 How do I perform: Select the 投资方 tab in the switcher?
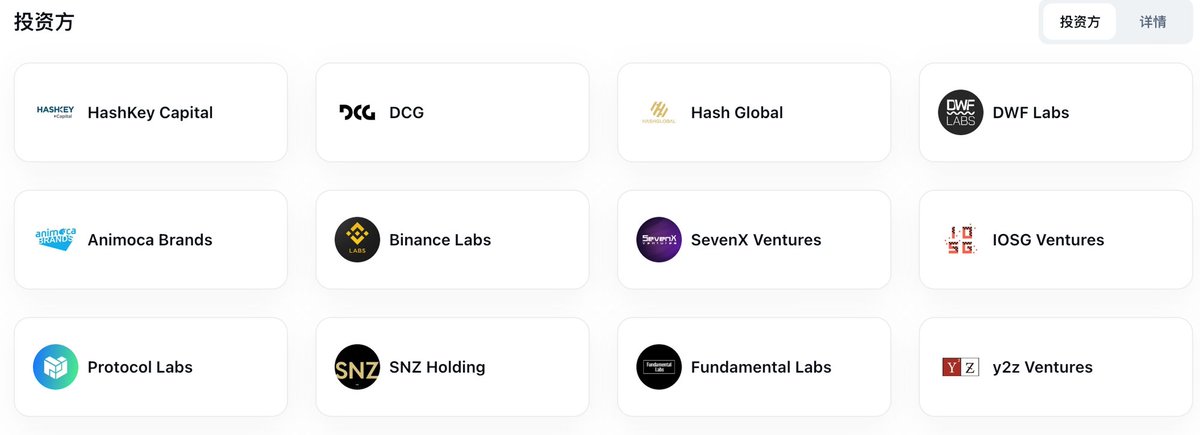(x=1079, y=22)
